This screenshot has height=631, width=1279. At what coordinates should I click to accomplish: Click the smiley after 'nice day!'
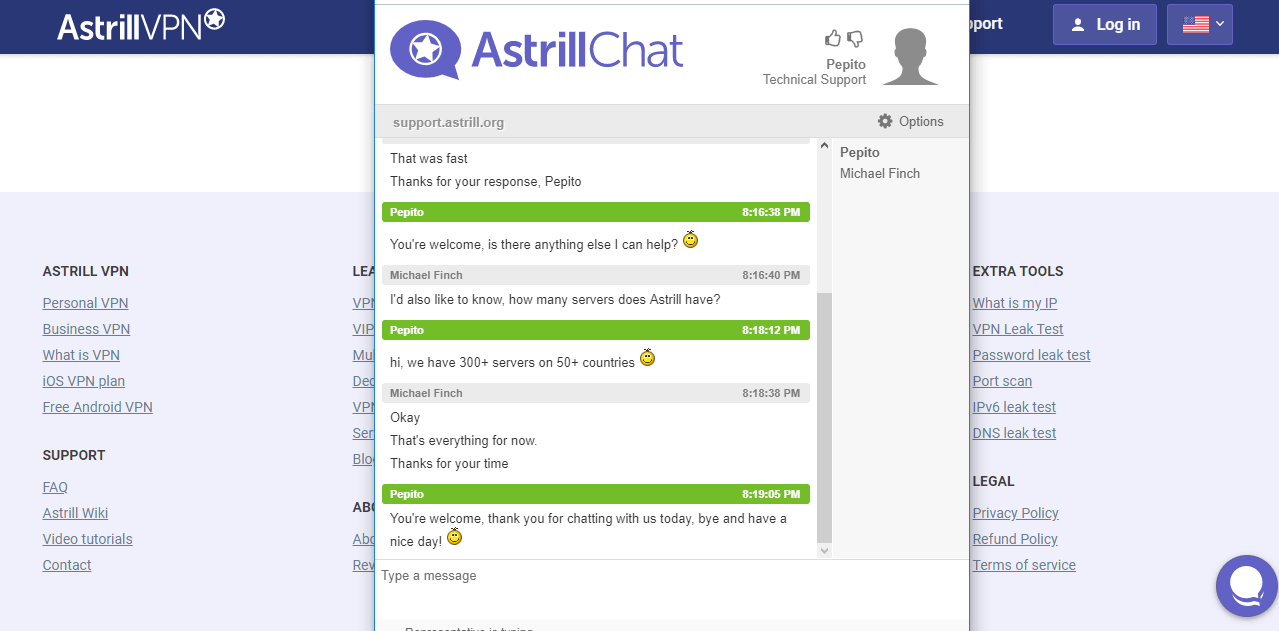point(454,537)
